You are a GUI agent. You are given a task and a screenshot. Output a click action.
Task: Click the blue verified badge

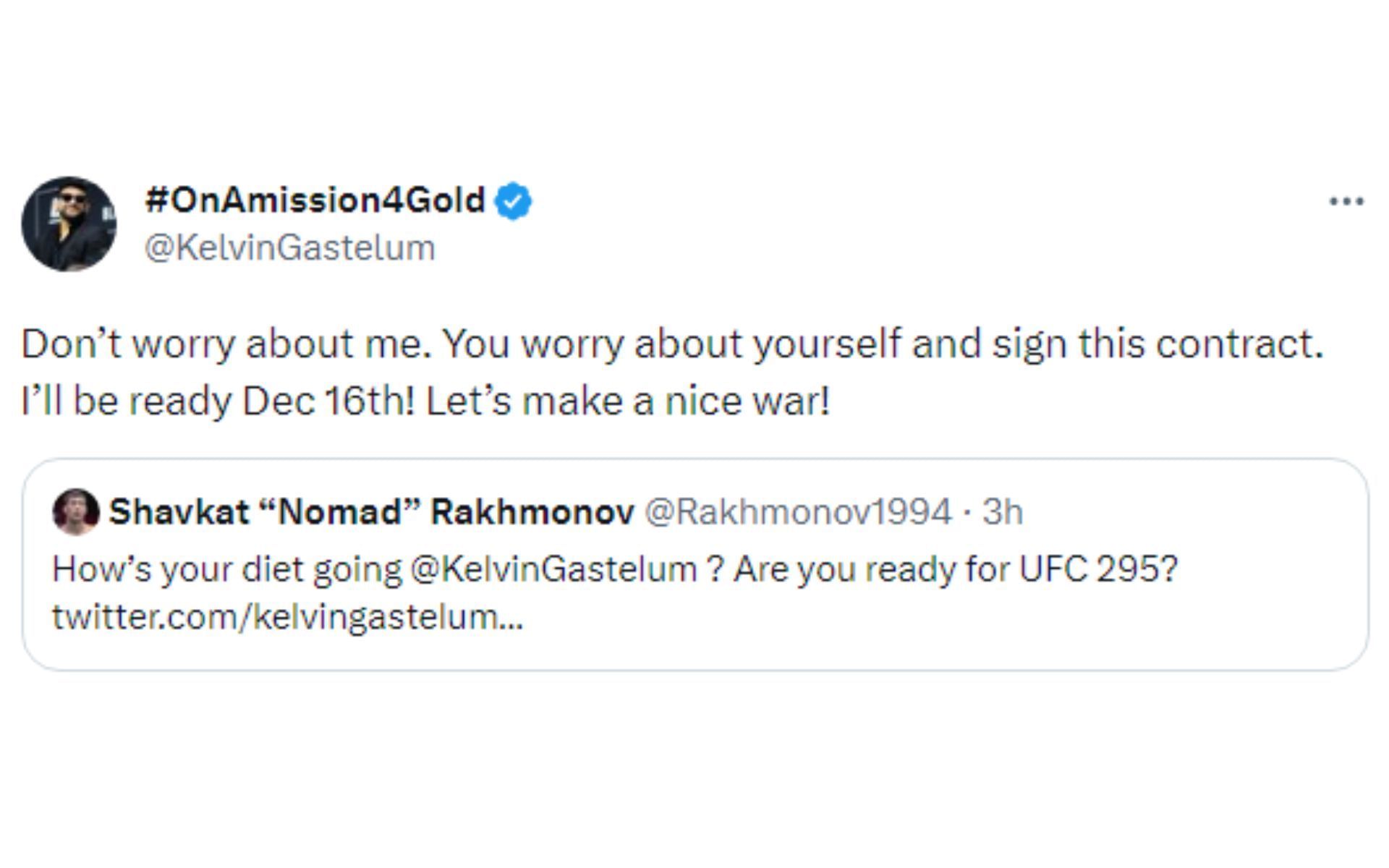[513, 202]
